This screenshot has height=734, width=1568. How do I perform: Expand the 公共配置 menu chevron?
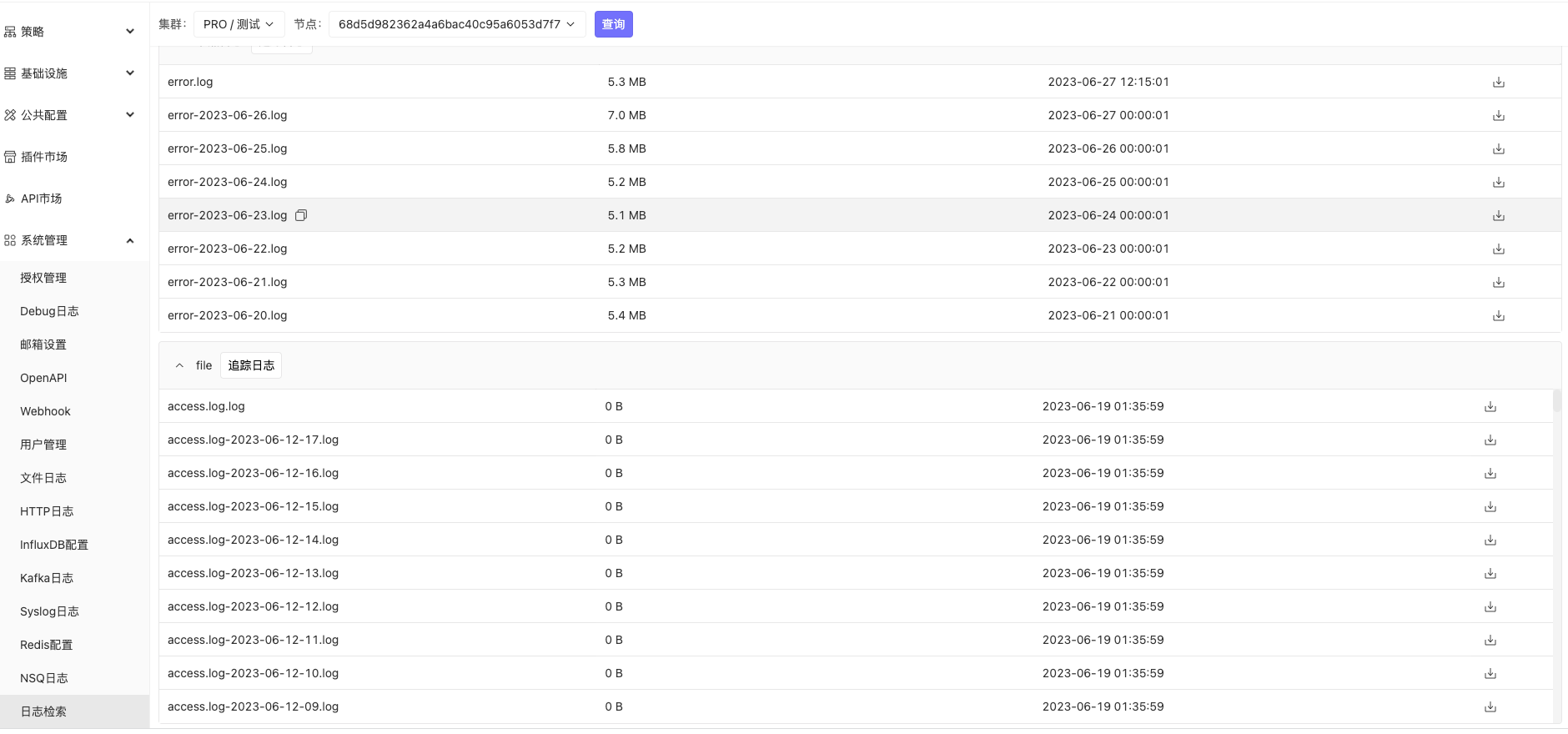(x=130, y=115)
